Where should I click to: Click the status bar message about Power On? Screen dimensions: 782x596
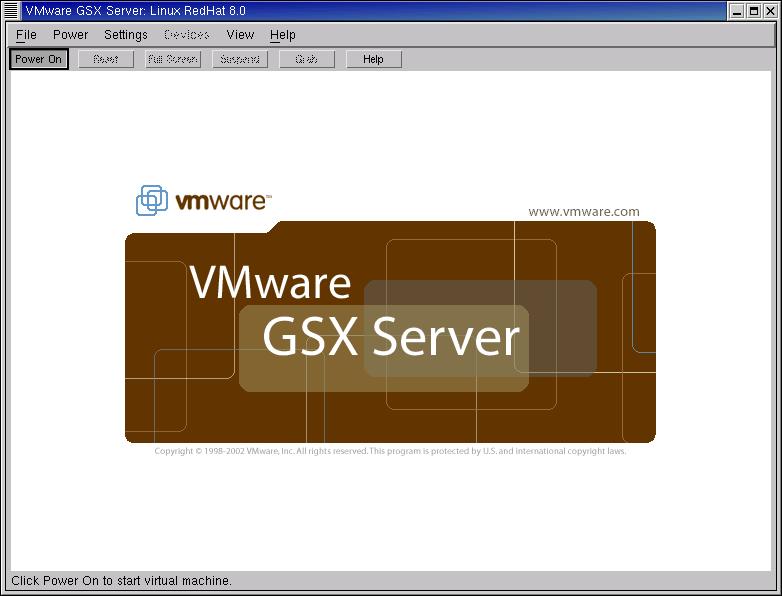coord(121,581)
